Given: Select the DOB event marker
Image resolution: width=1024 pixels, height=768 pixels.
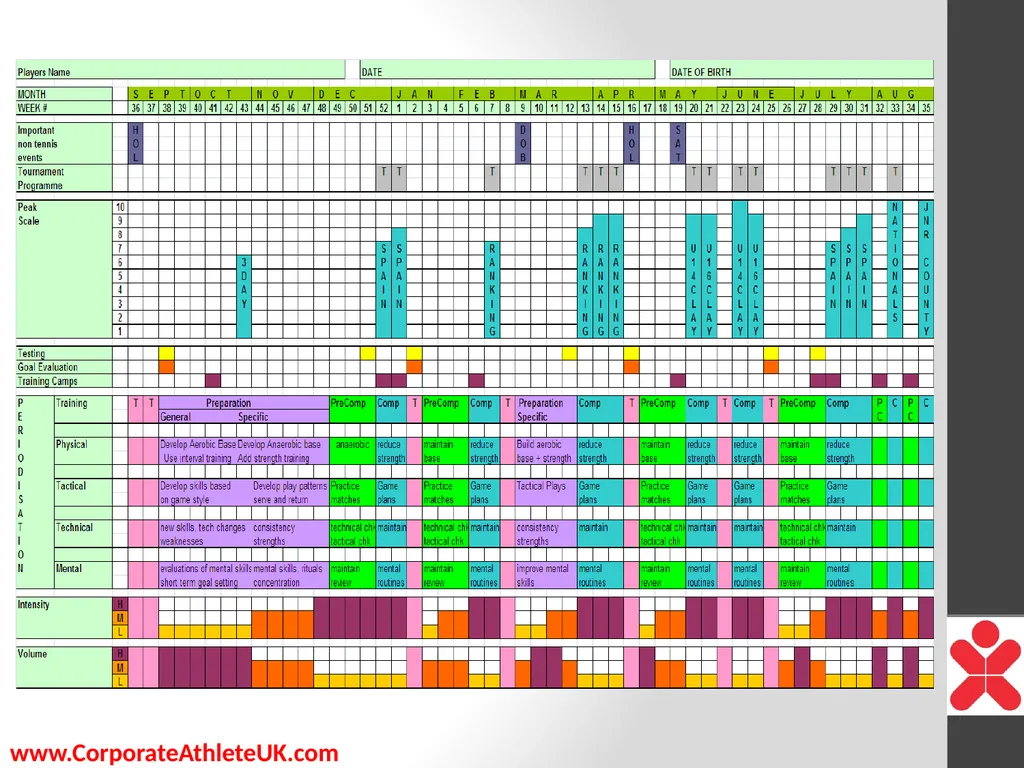Looking at the screenshot, I should tap(522, 144).
